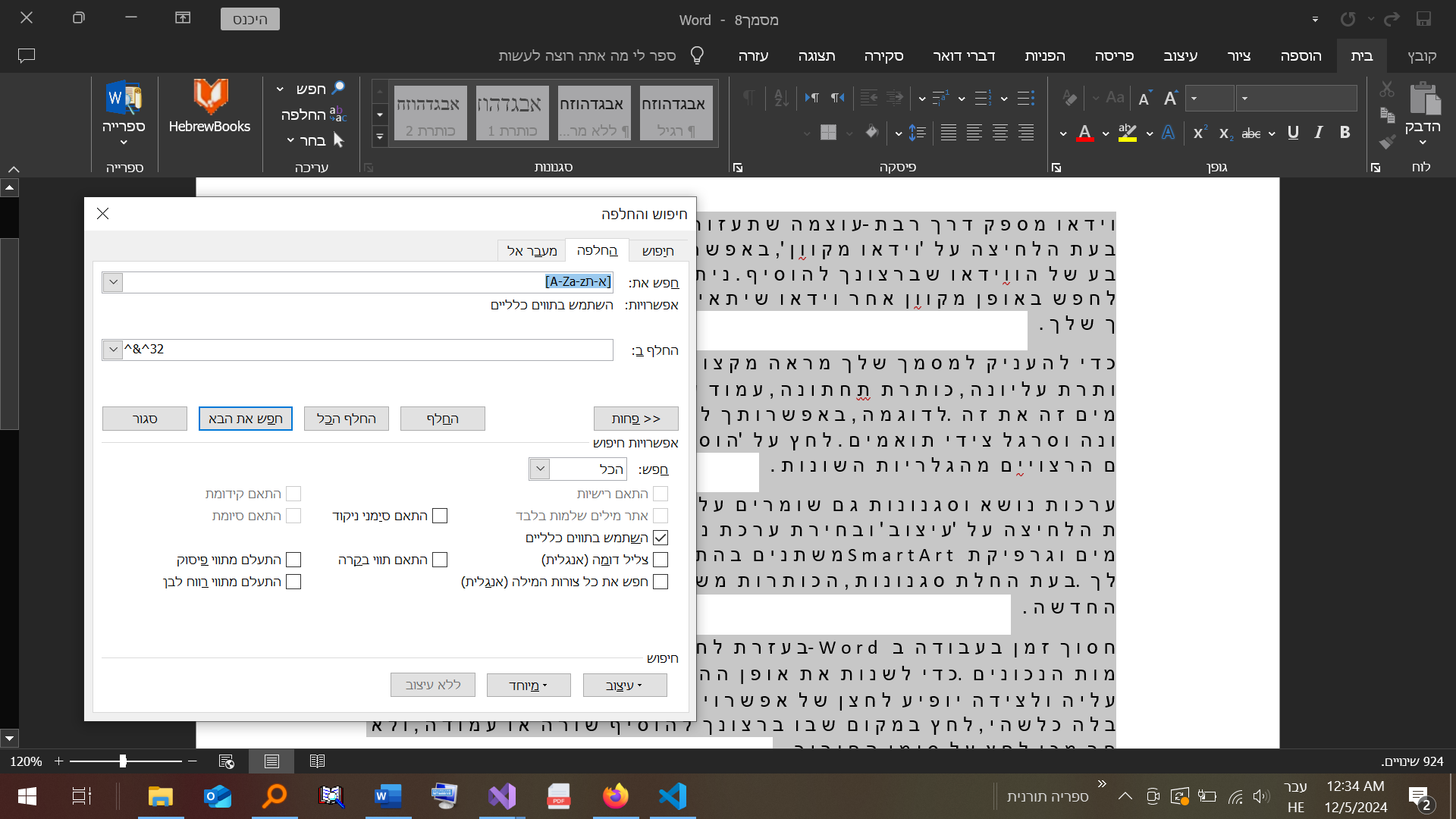Click the zoom slider handle
This screenshot has height=819, width=1456.
click(x=123, y=761)
